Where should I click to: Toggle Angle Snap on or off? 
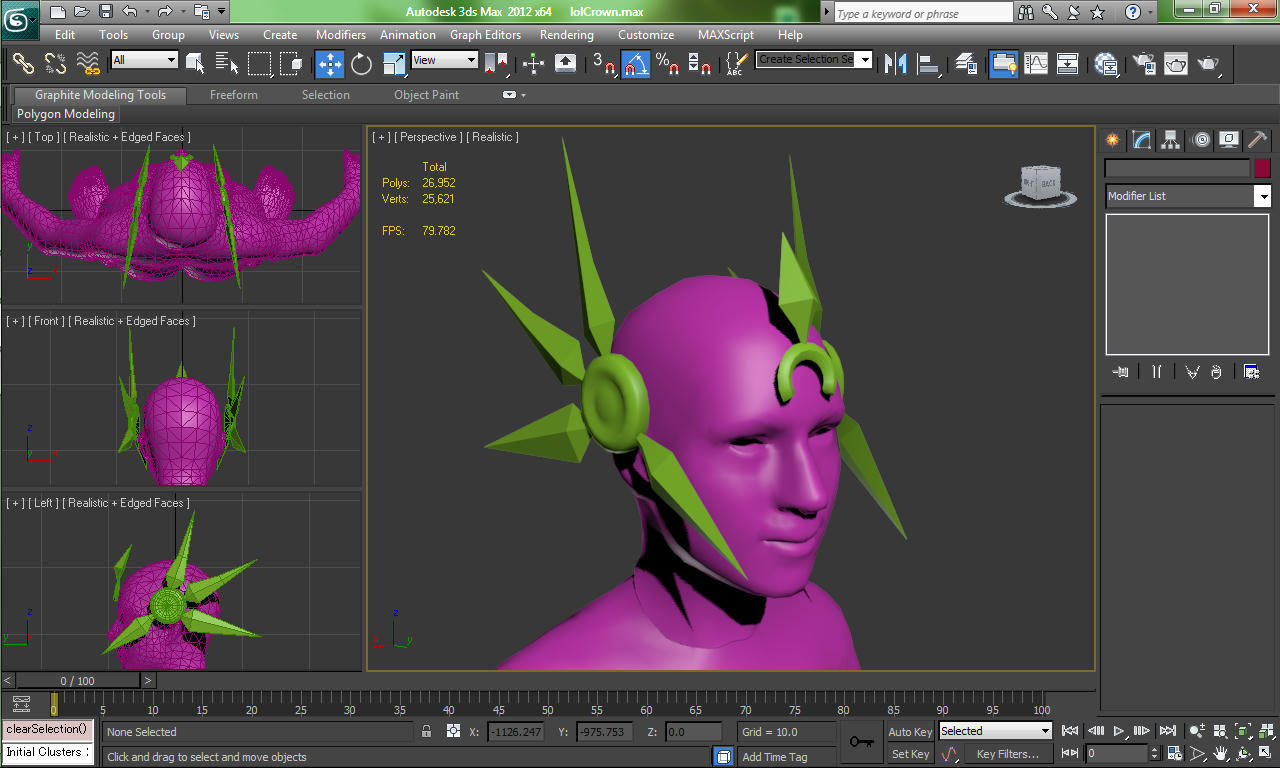pyautogui.click(x=636, y=63)
